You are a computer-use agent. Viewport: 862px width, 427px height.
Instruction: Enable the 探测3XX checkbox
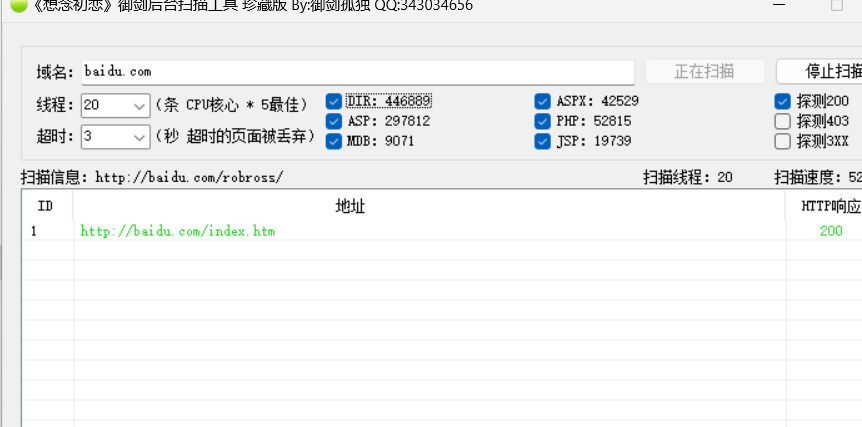pyautogui.click(x=782, y=141)
